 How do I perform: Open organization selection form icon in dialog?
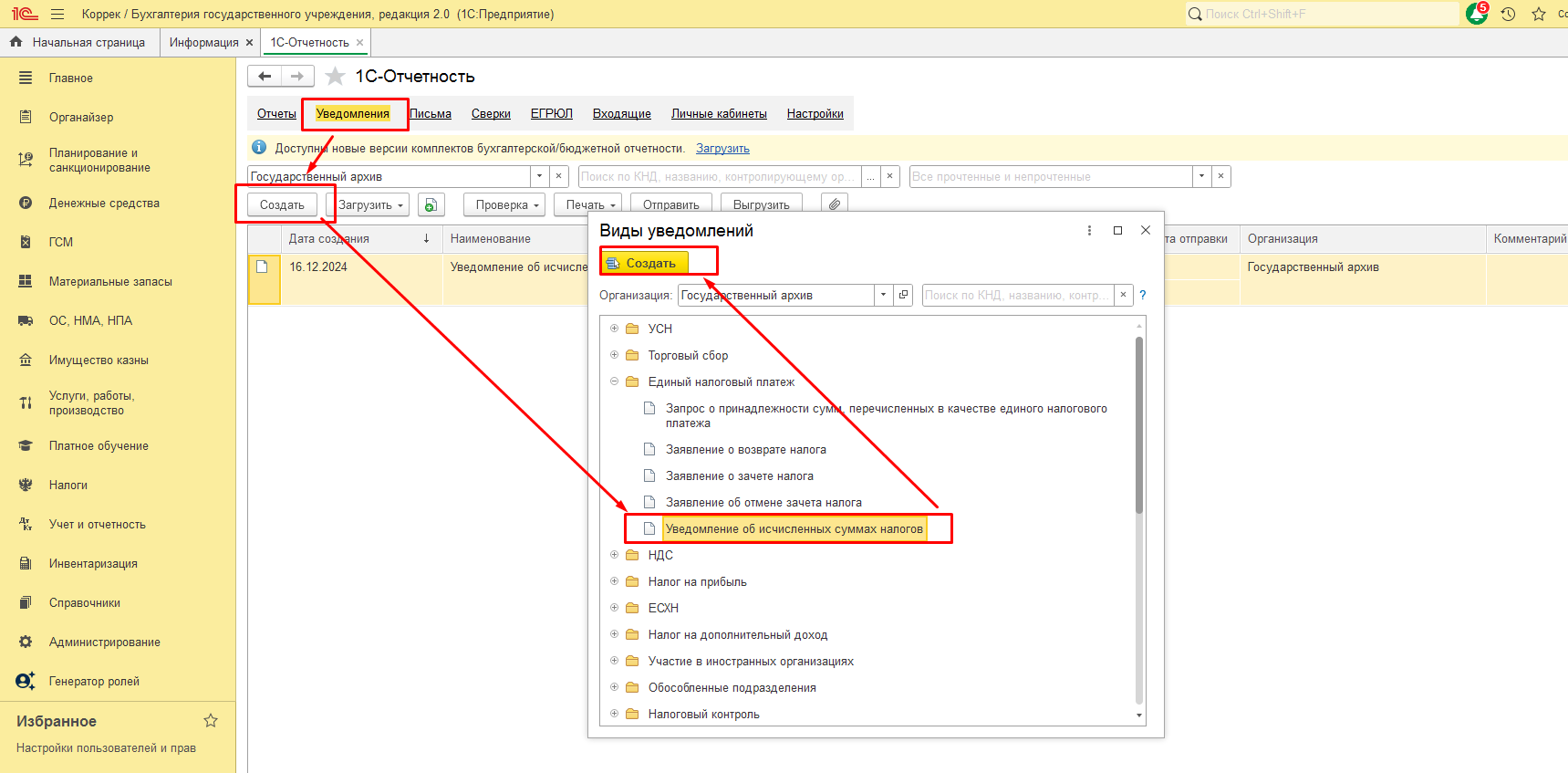point(903,295)
